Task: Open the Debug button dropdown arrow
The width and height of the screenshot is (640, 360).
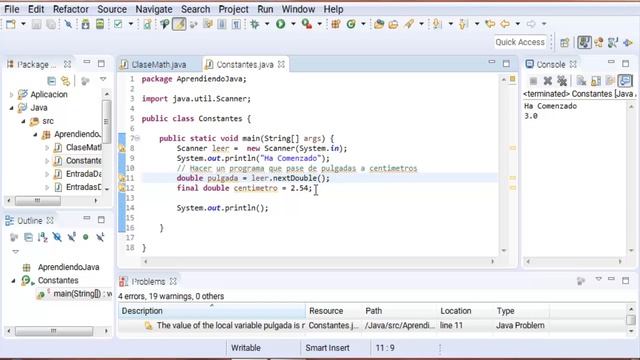Action: pyautogui.click(x=267, y=24)
